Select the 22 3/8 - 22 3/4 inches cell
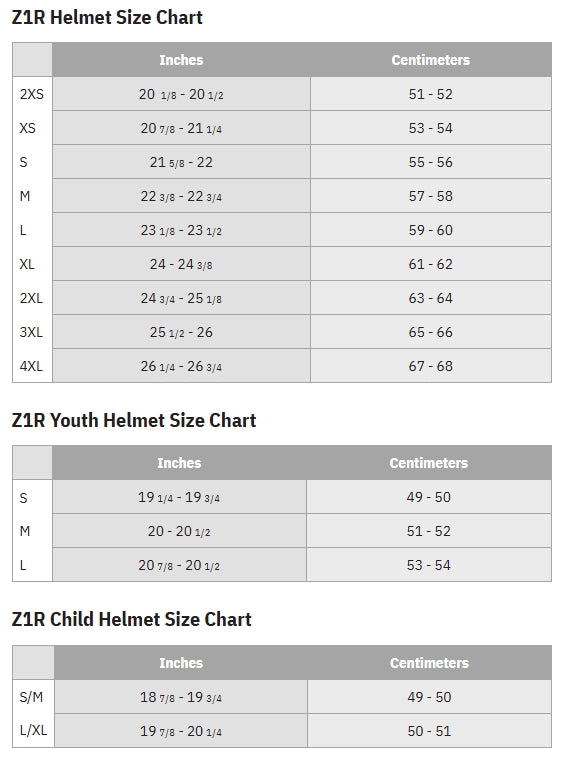 coord(181,196)
